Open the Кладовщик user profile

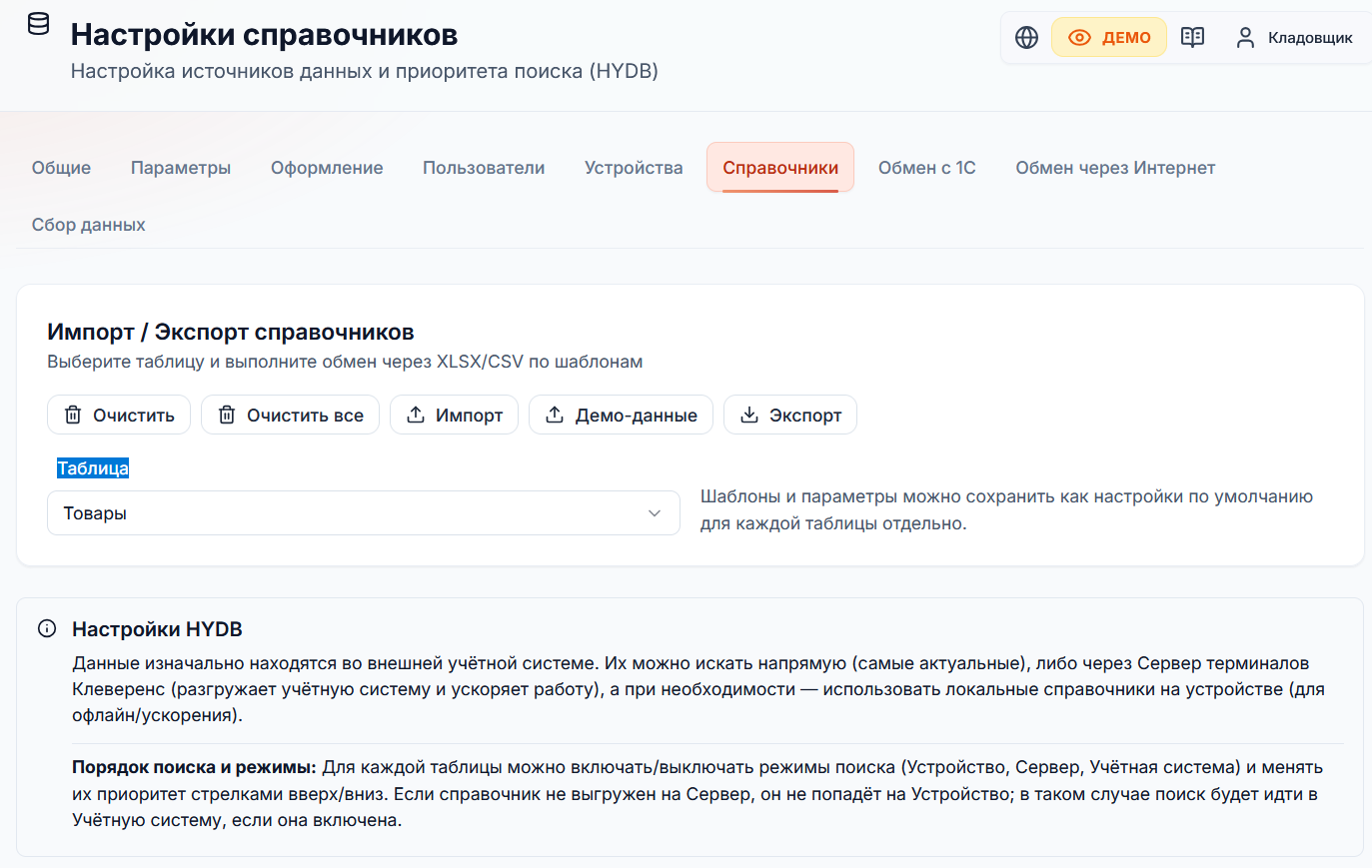click(x=1294, y=37)
